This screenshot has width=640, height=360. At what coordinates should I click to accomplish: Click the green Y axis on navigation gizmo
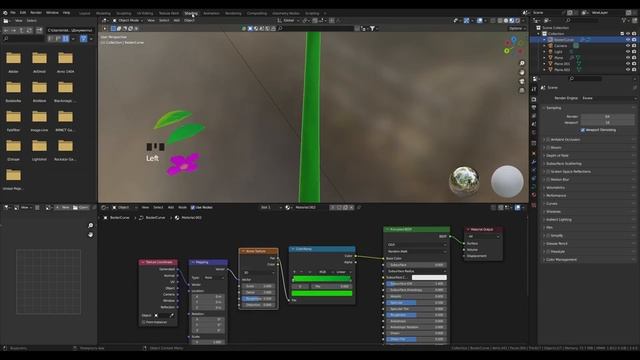(x=507, y=51)
